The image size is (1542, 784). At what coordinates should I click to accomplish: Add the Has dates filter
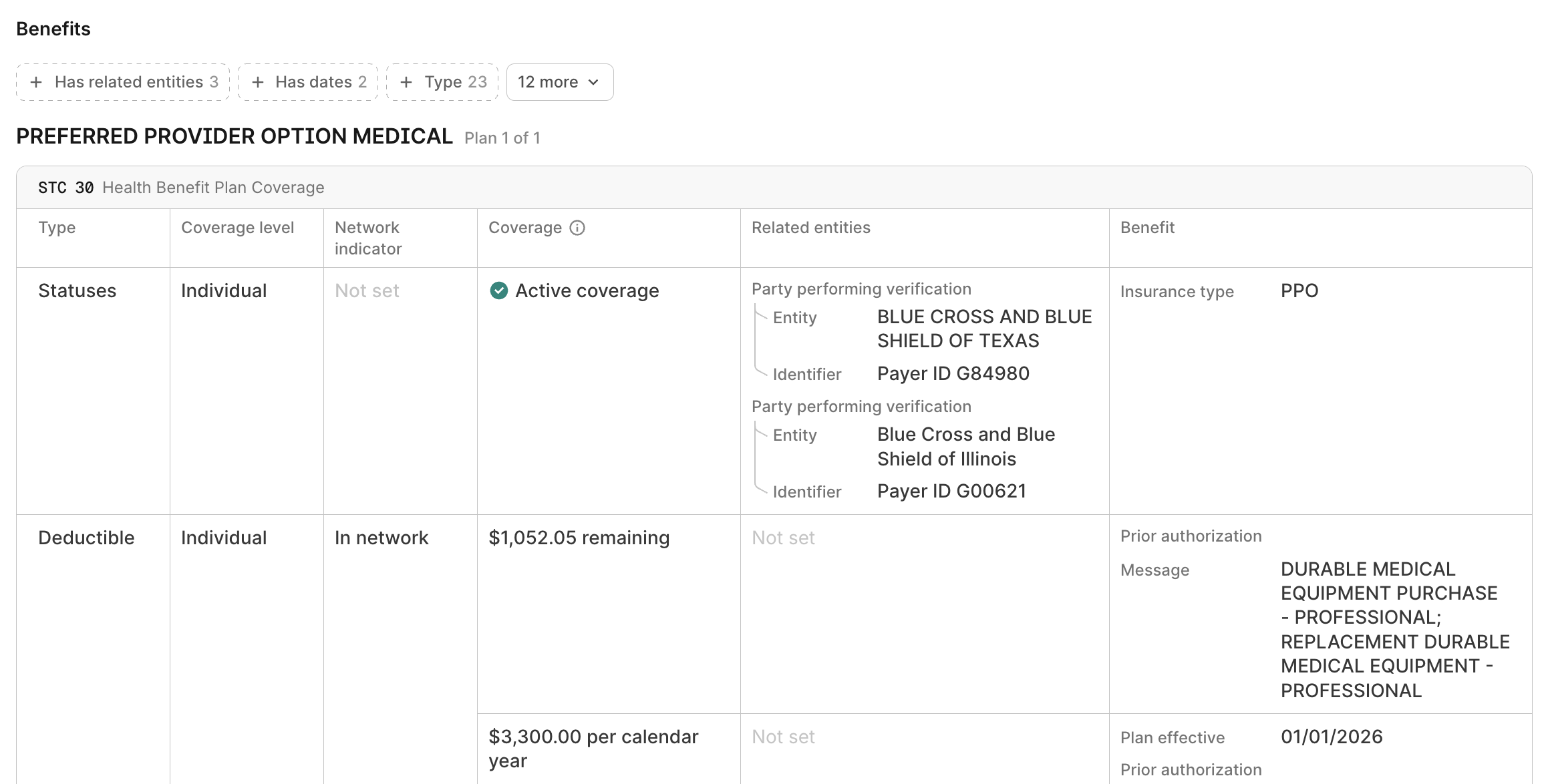(308, 82)
